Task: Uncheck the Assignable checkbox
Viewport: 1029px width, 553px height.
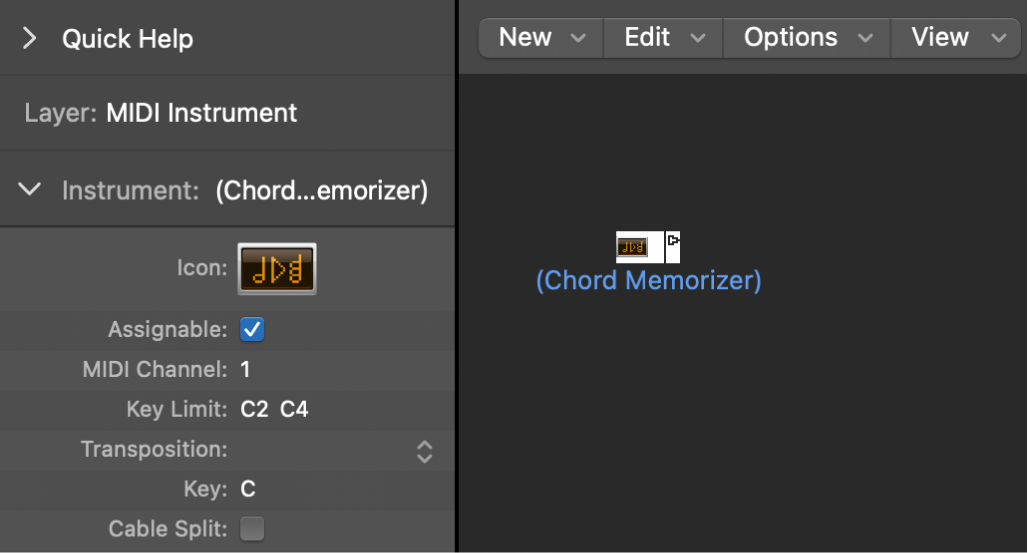Action: [x=252, y=329]
